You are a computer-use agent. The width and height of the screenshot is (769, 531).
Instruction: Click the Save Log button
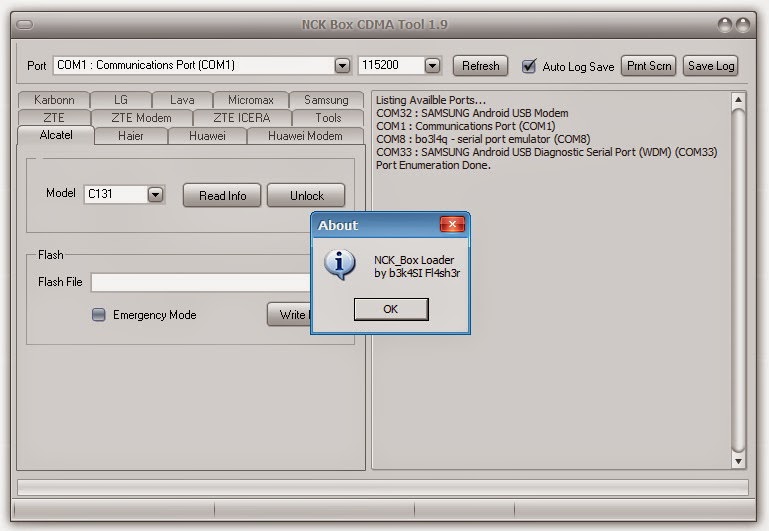(711, 66)
